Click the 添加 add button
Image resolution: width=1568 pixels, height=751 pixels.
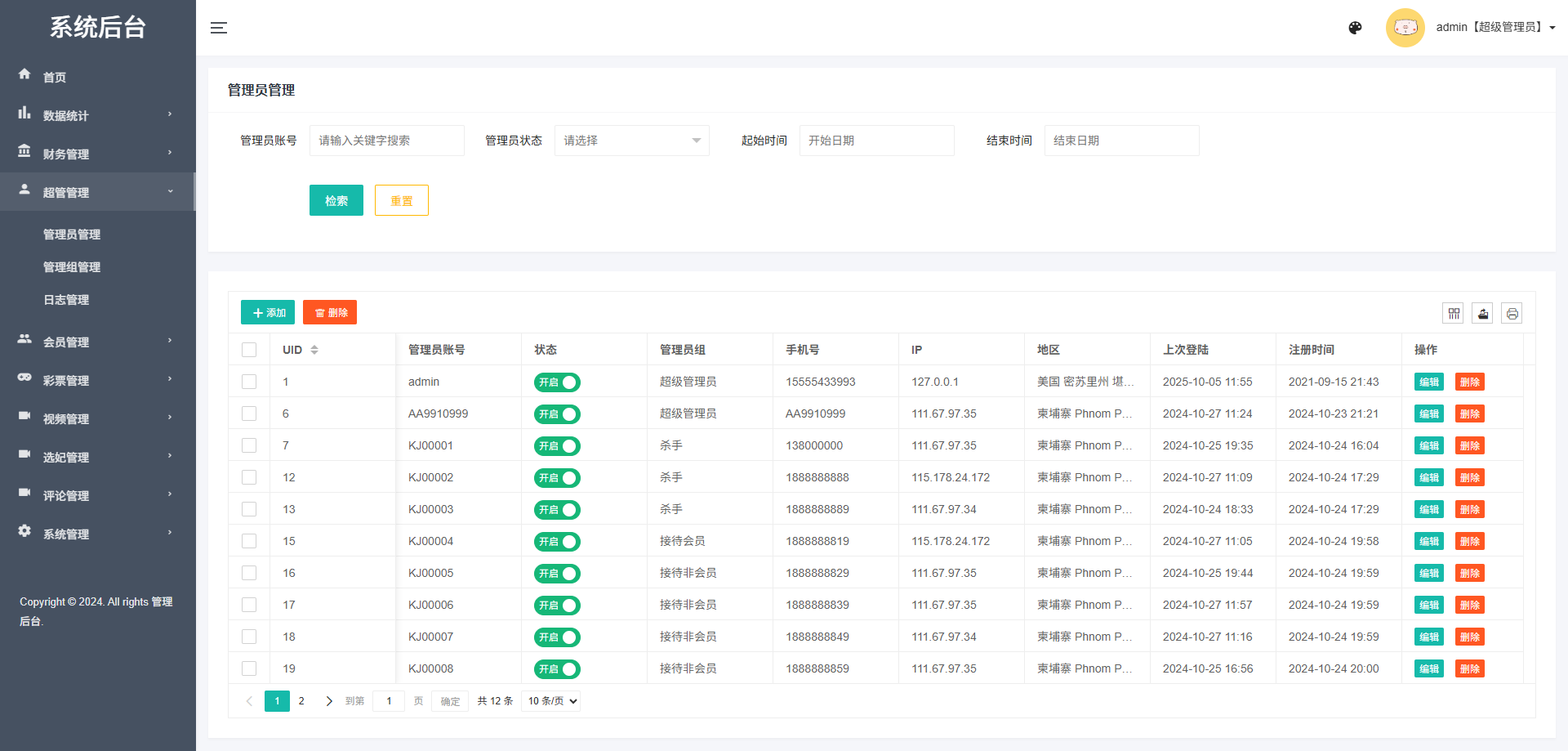point(267,312)
